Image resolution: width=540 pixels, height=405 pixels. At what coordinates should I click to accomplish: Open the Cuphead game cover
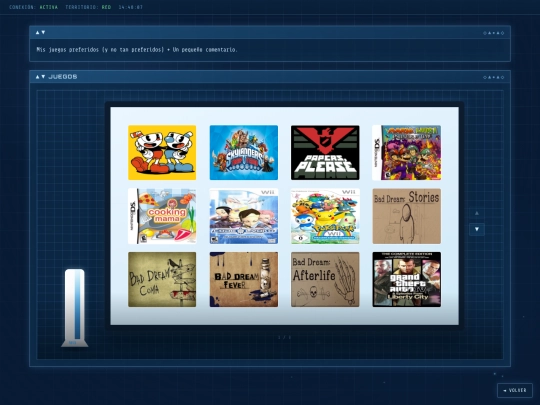click(x=162, y=153)
